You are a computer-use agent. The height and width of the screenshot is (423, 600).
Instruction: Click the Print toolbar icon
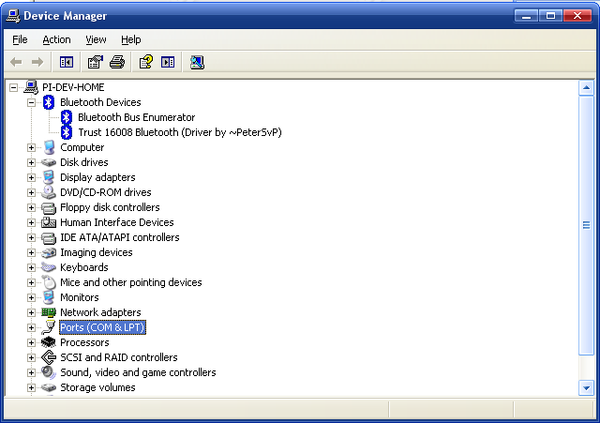[x=117, y=62]
